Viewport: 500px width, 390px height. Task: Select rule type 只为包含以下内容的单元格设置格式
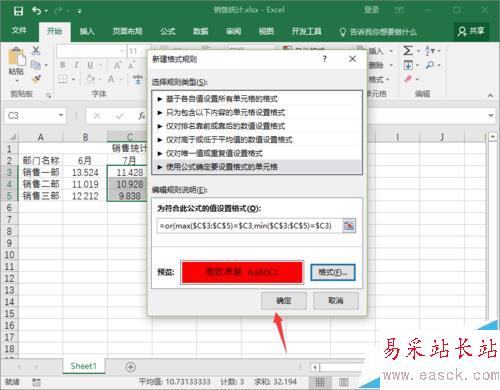[257, 112]
